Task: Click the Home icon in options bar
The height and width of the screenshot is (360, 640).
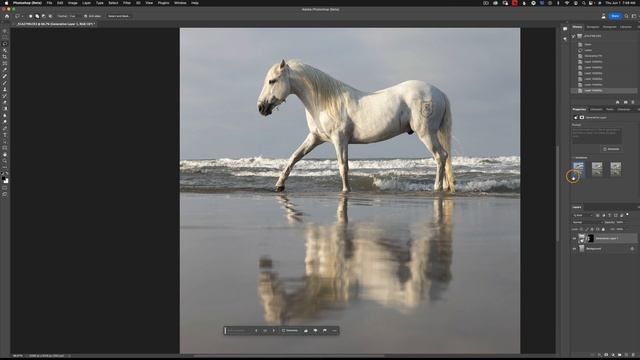Action: tap(7, 16)
